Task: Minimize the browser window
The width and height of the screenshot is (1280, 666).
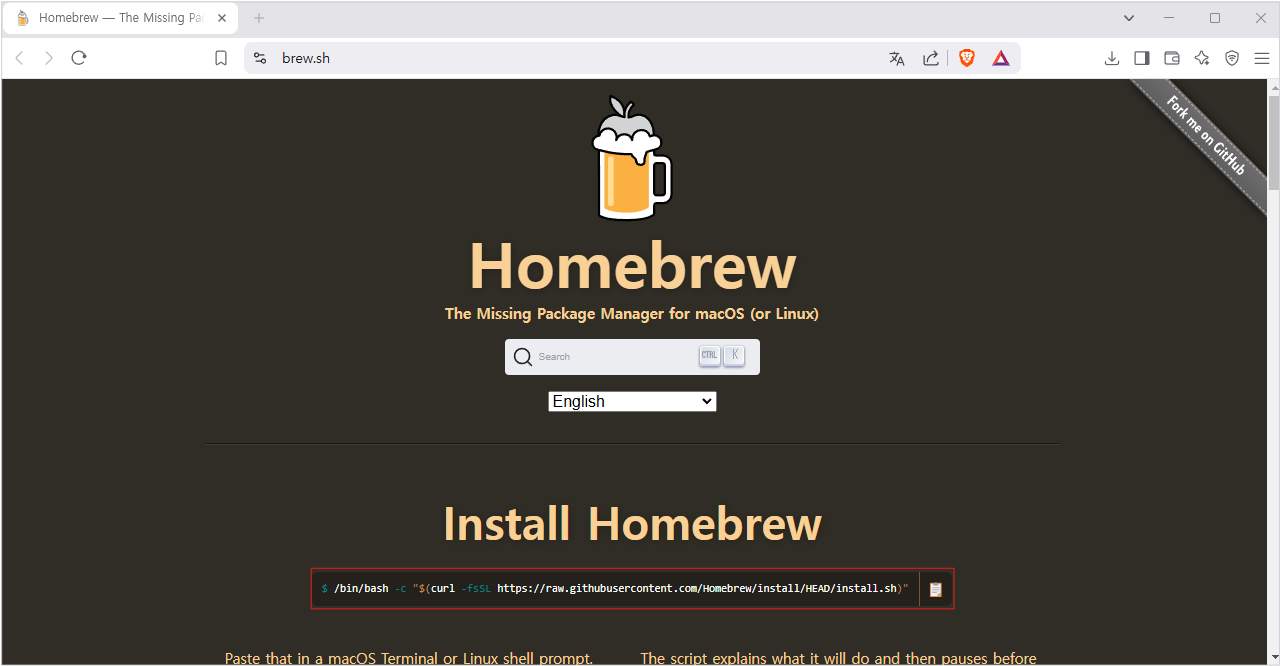Action: click(x=1169, y=18)
